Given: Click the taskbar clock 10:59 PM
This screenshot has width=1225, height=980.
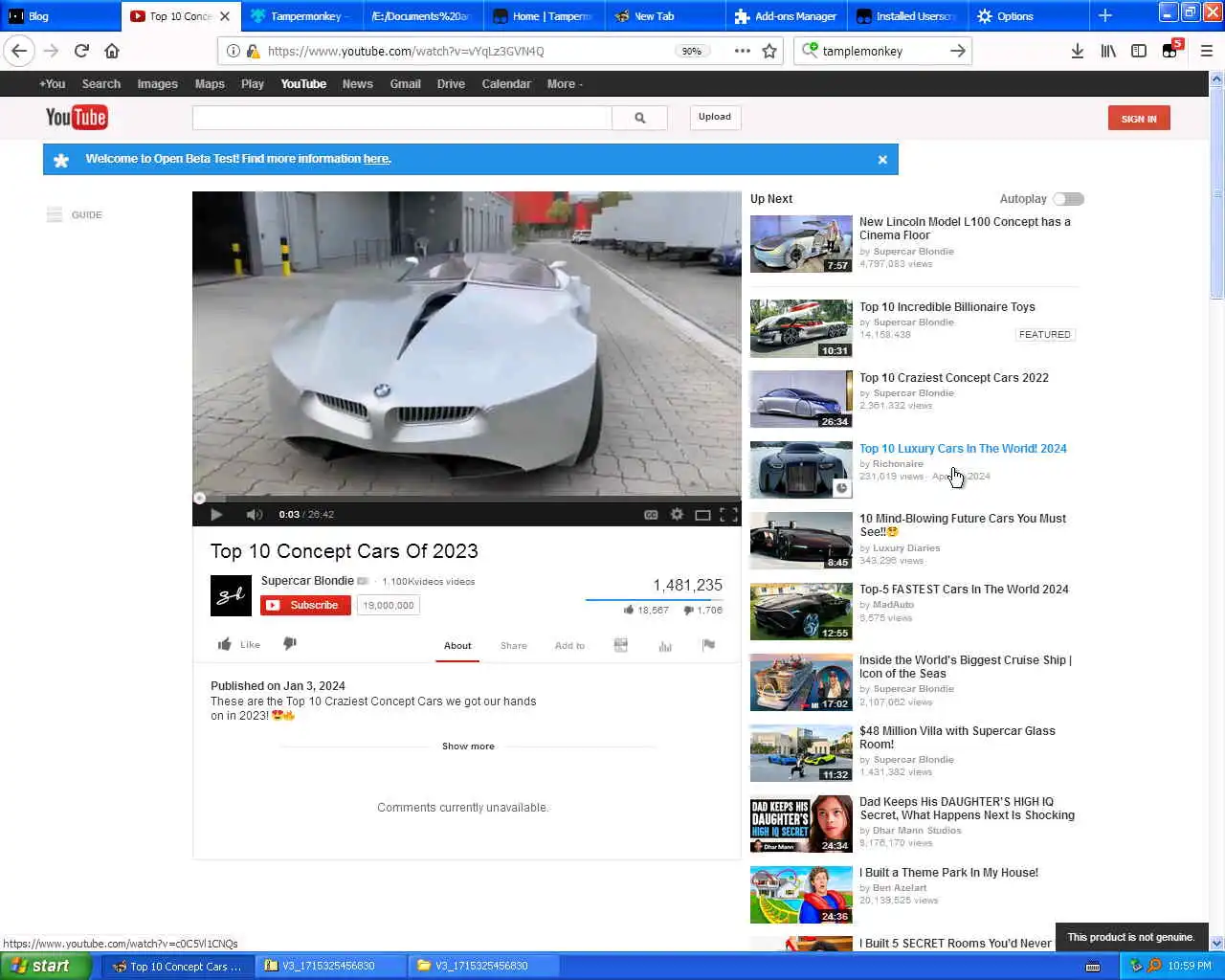Looking at the screenshot, I should click(x=1190, y=966).
